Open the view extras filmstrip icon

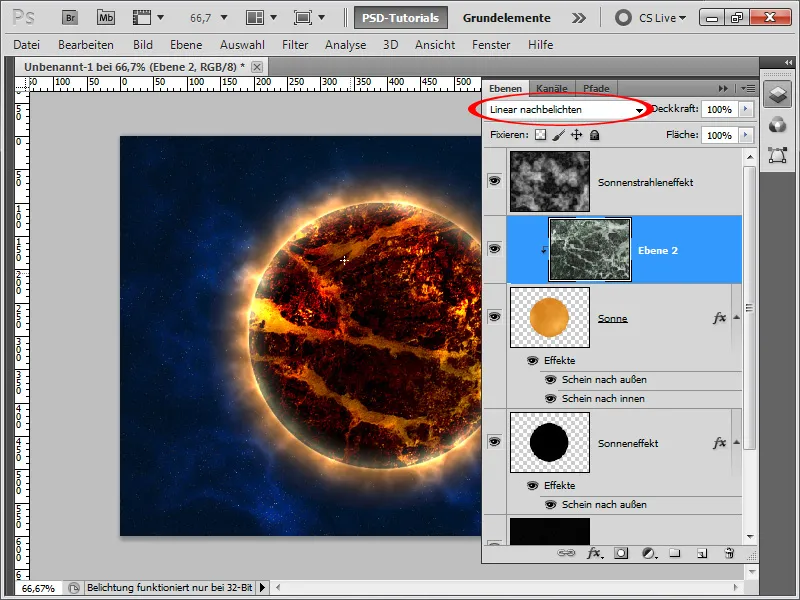coord(142,18)
